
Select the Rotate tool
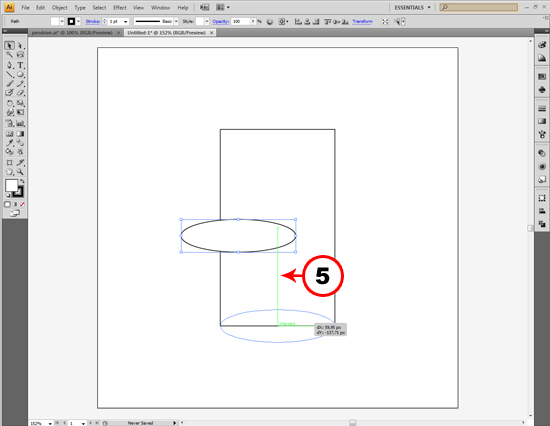[9, 103]
